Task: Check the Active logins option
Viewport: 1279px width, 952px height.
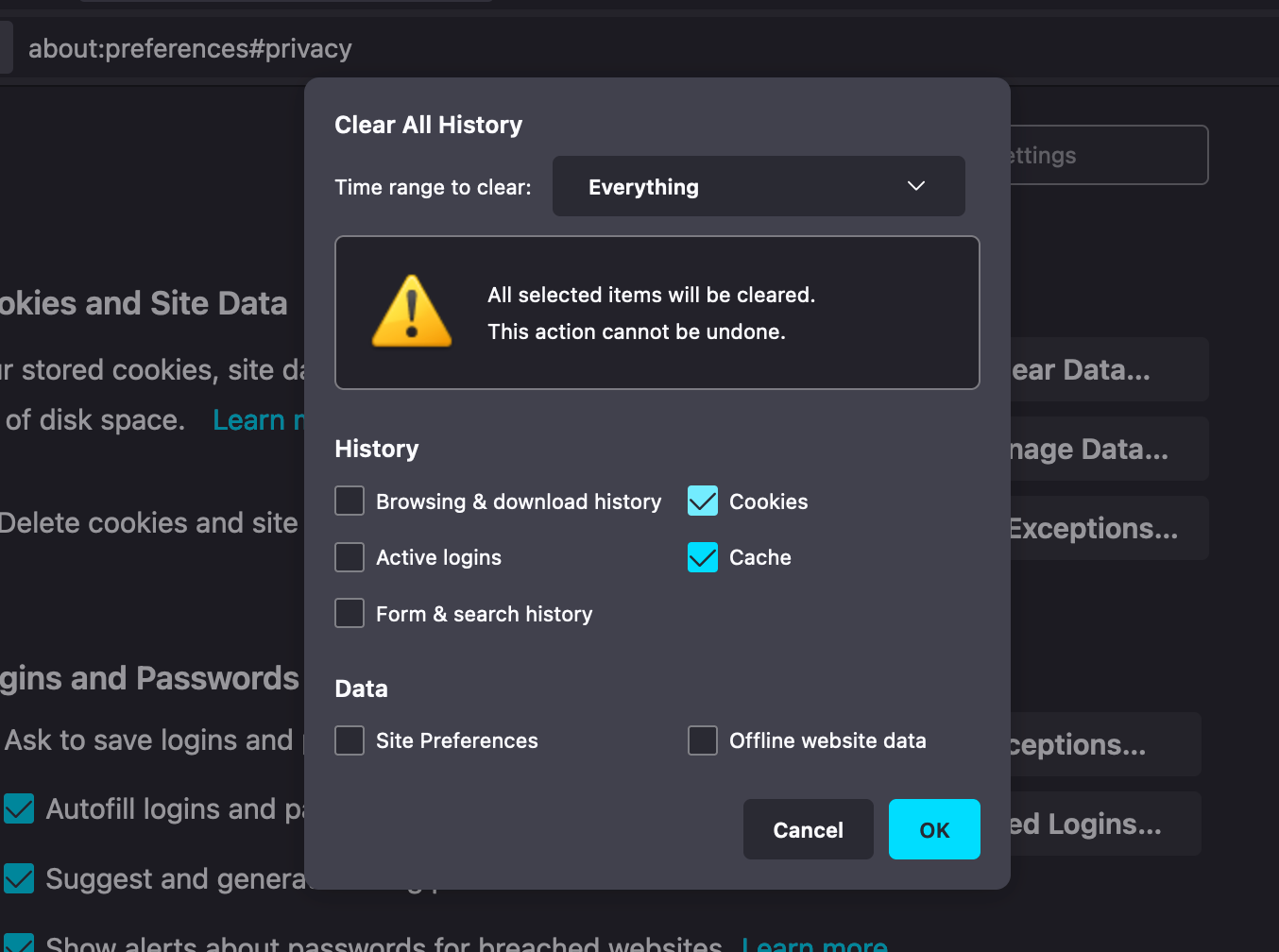Action: pos(350,557)
